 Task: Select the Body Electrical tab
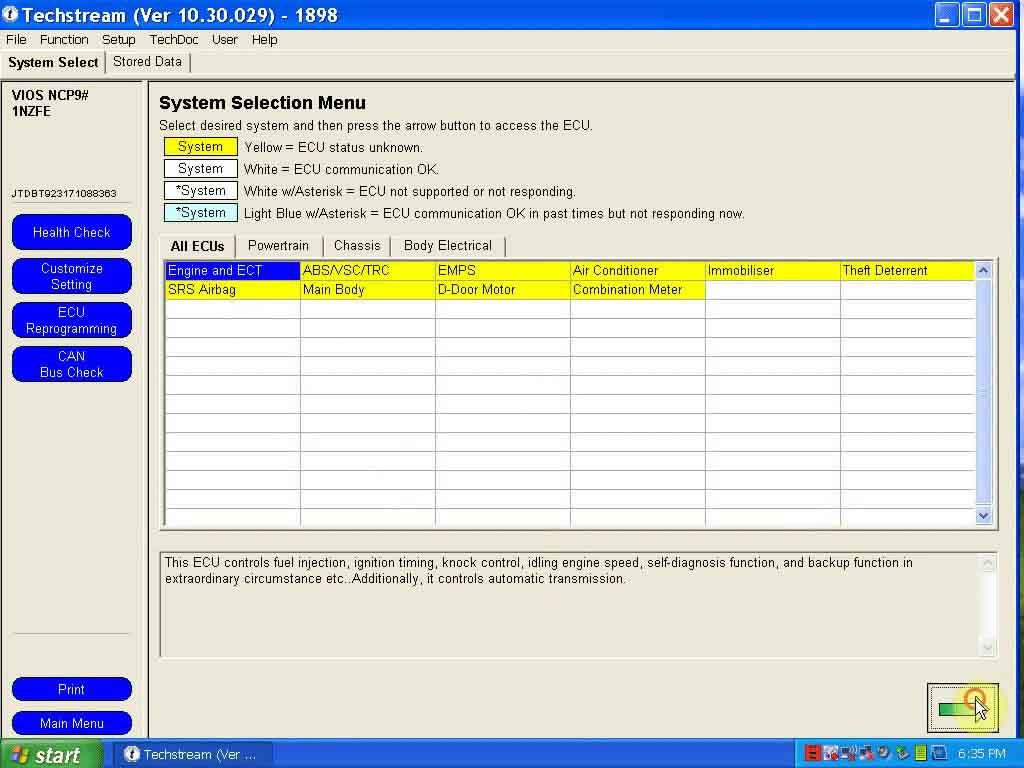click(448, 246)
